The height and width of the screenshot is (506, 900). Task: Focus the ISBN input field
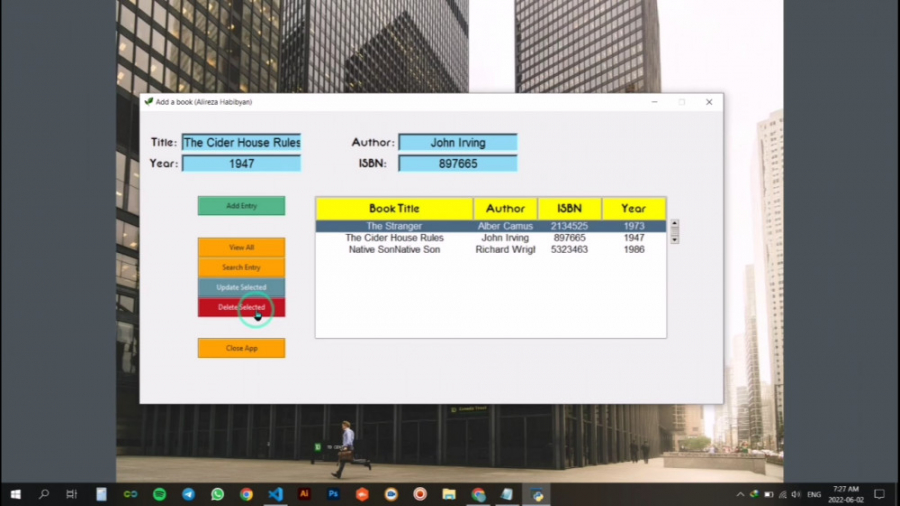coord(457,164)
